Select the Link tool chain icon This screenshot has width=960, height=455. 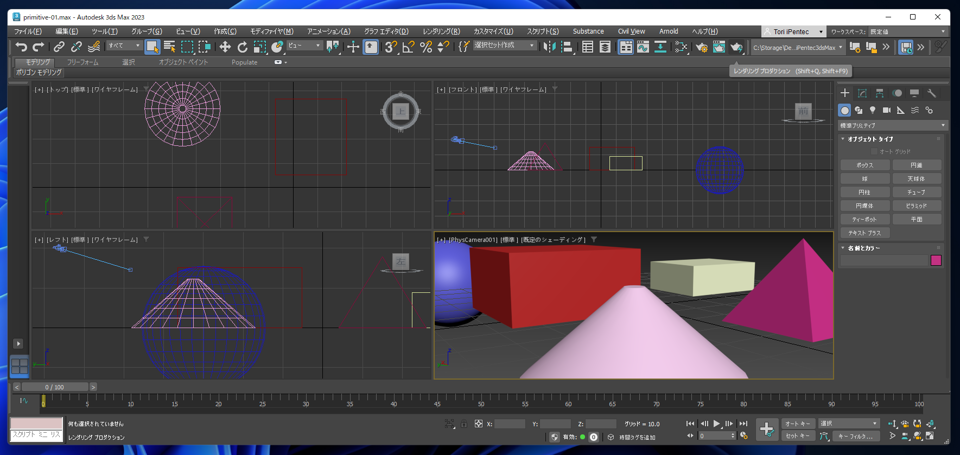(x=59, y=47)
